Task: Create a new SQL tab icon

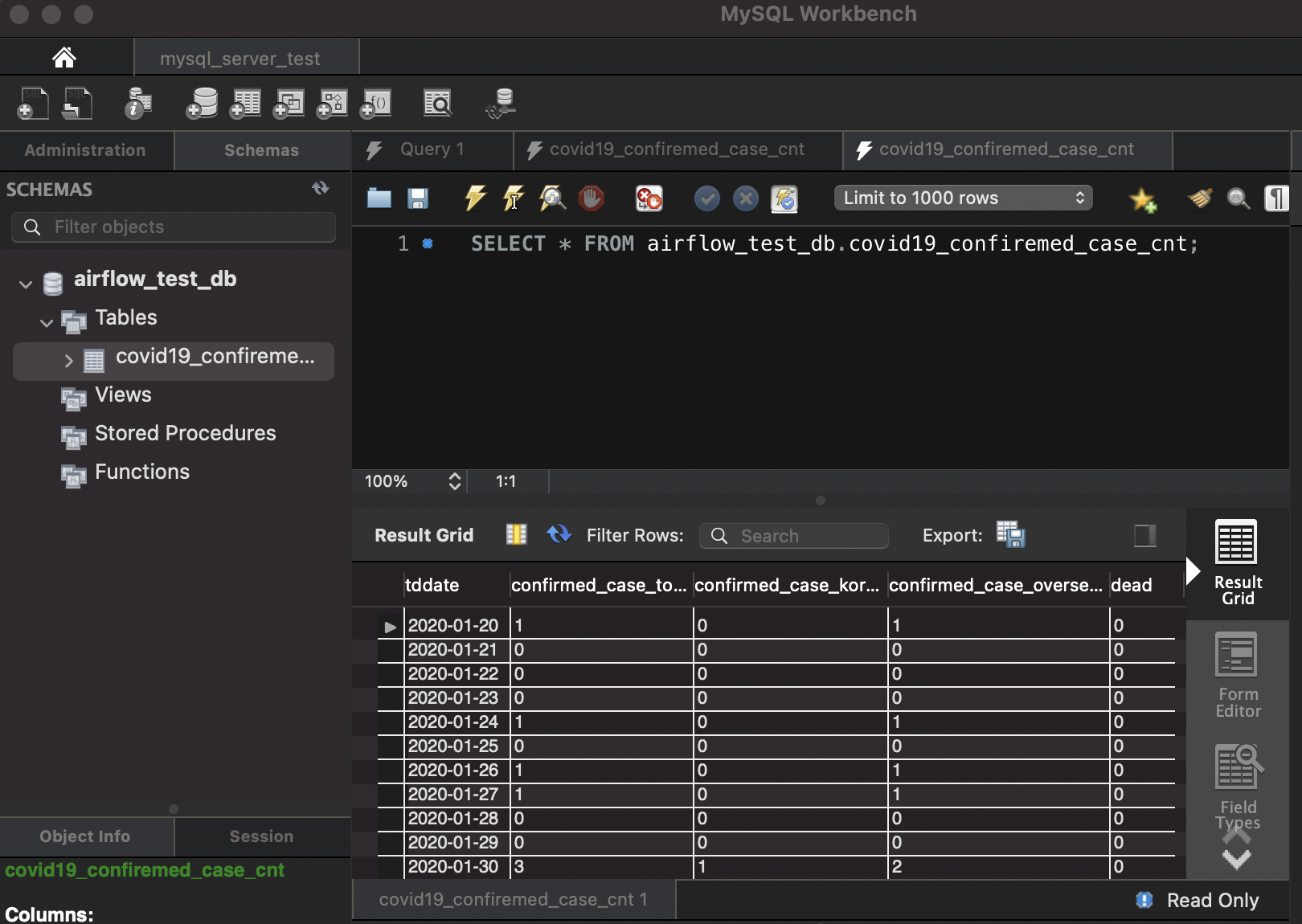Action: pos(32,104)
